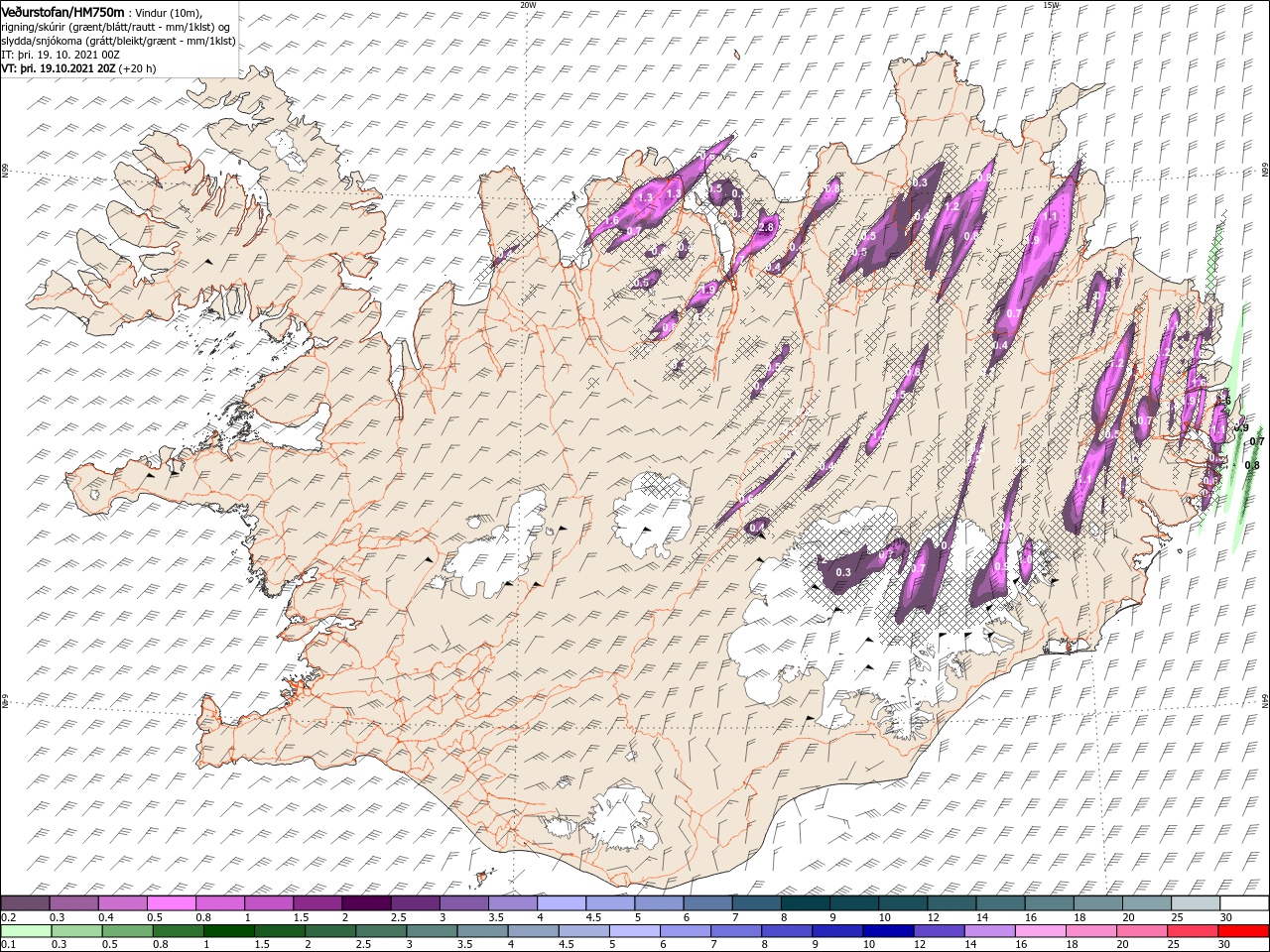Click the '15W' longitude label
Image resolution: width=1270 pixels, height=952 pixels.
pyautogui.click(x=1051, y=4)
